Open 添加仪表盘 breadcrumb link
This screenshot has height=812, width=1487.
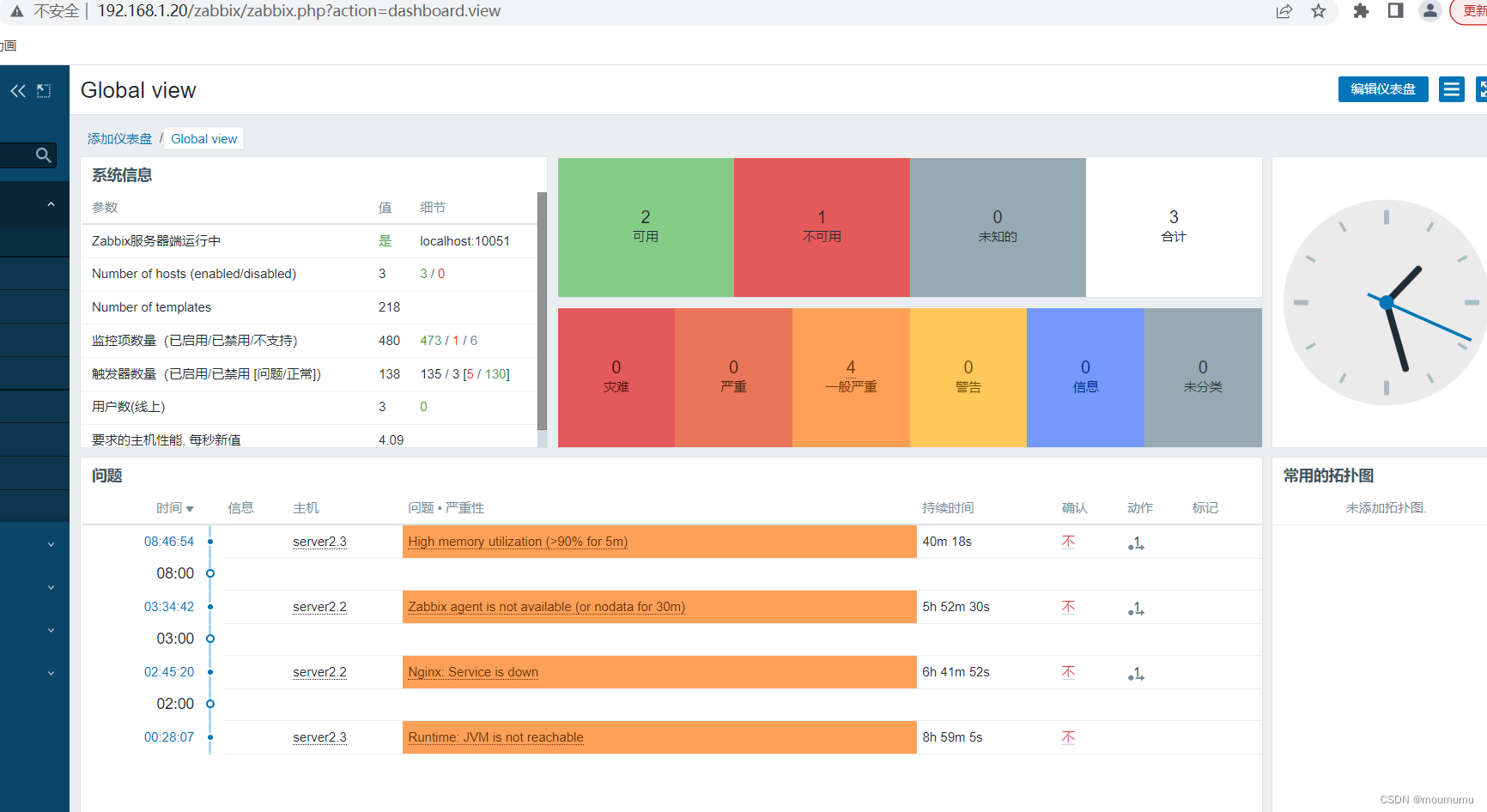coord(119,139)
